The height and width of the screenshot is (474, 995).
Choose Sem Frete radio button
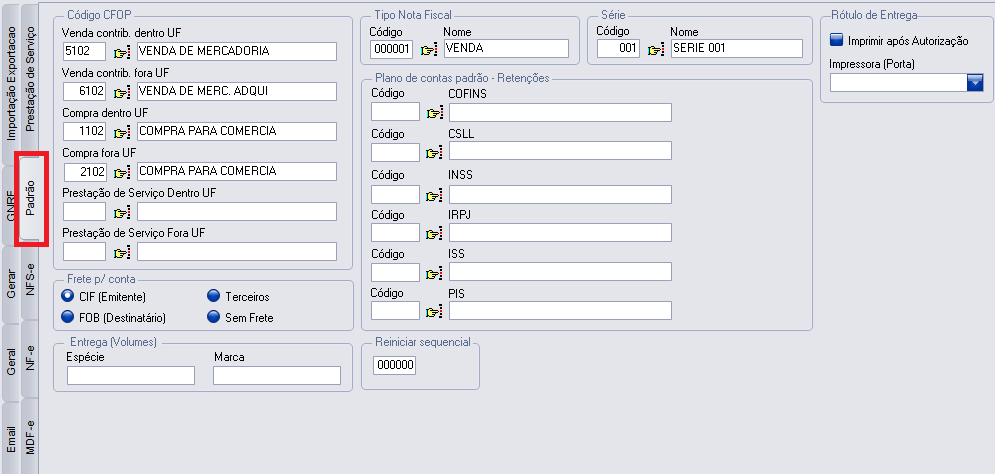click(x=214, y=318)
